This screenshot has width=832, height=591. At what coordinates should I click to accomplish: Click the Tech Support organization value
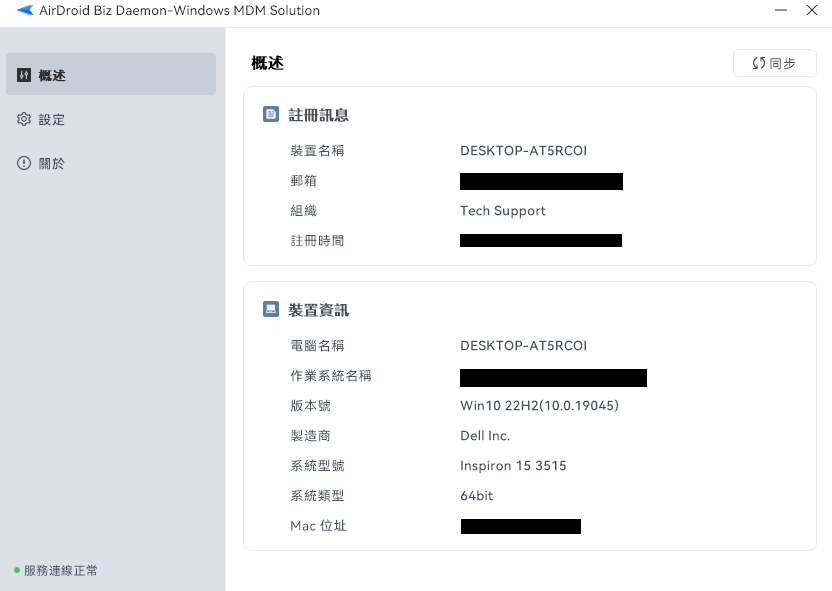(502, 211)
